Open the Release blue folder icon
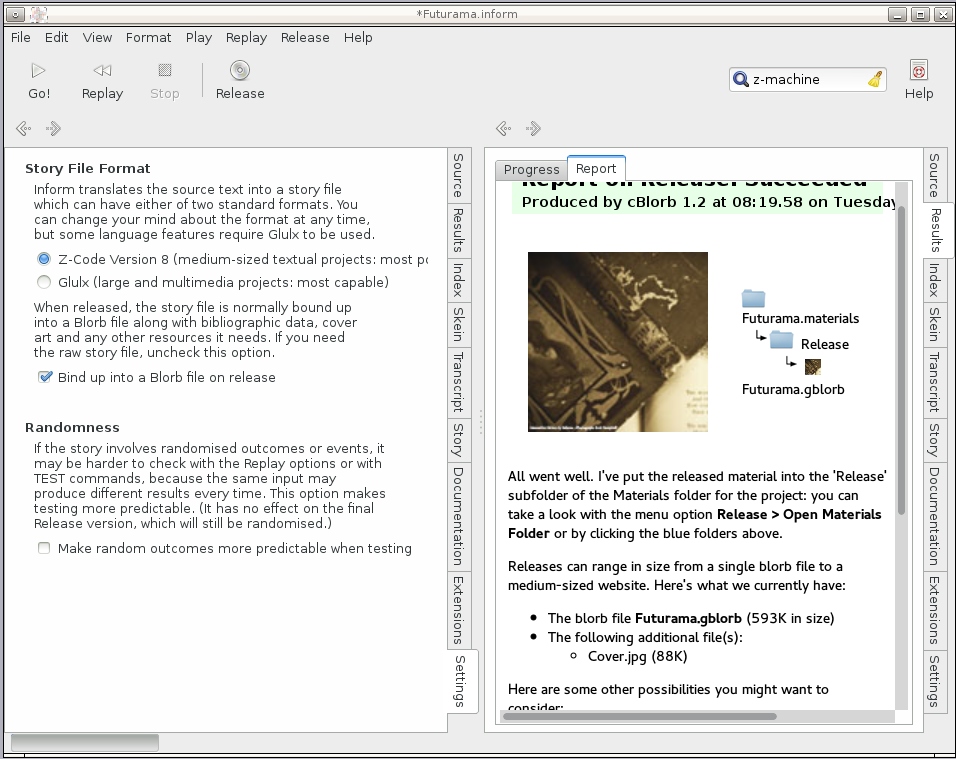 click(x=781, y=340)
